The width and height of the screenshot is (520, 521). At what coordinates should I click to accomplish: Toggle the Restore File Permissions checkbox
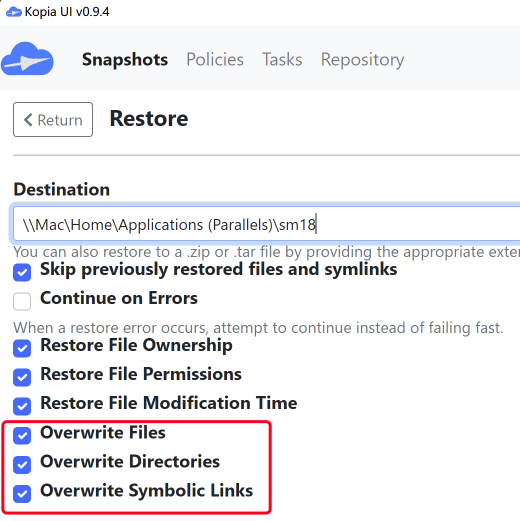pos(22,377)
